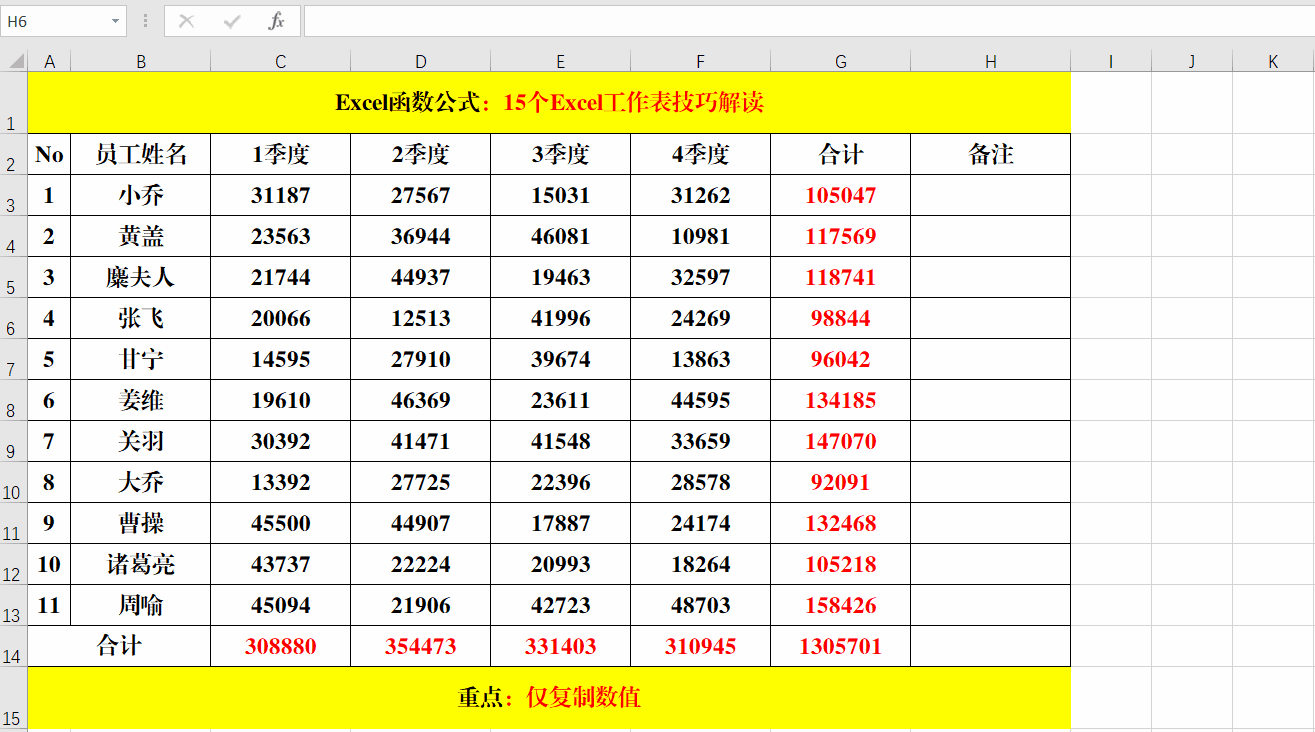The image size is (1315, 732).
Task: Select the cell with name '曹操'
Action: (141, 524)
